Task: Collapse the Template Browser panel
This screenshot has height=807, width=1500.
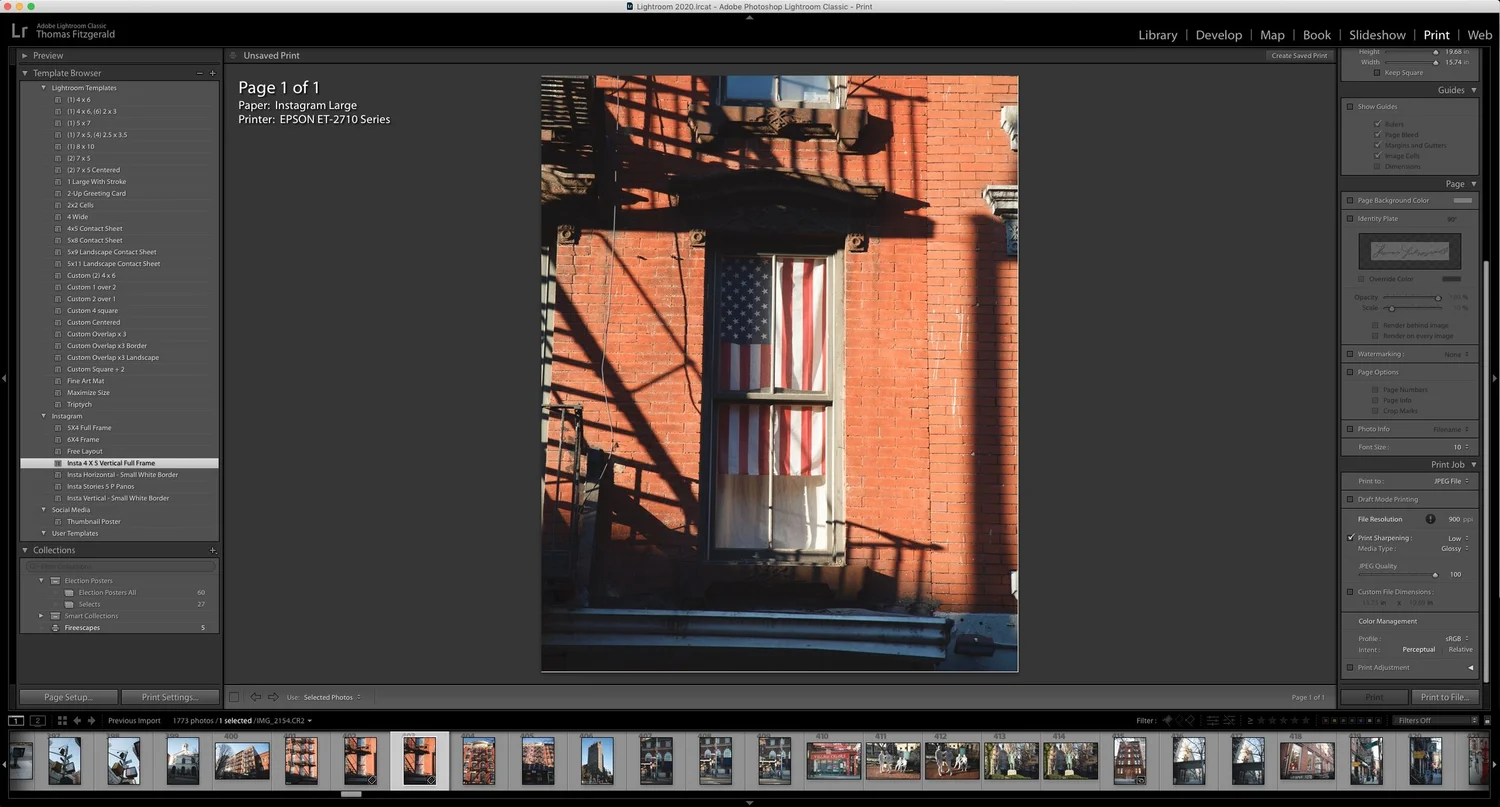Action: point(25,73)
